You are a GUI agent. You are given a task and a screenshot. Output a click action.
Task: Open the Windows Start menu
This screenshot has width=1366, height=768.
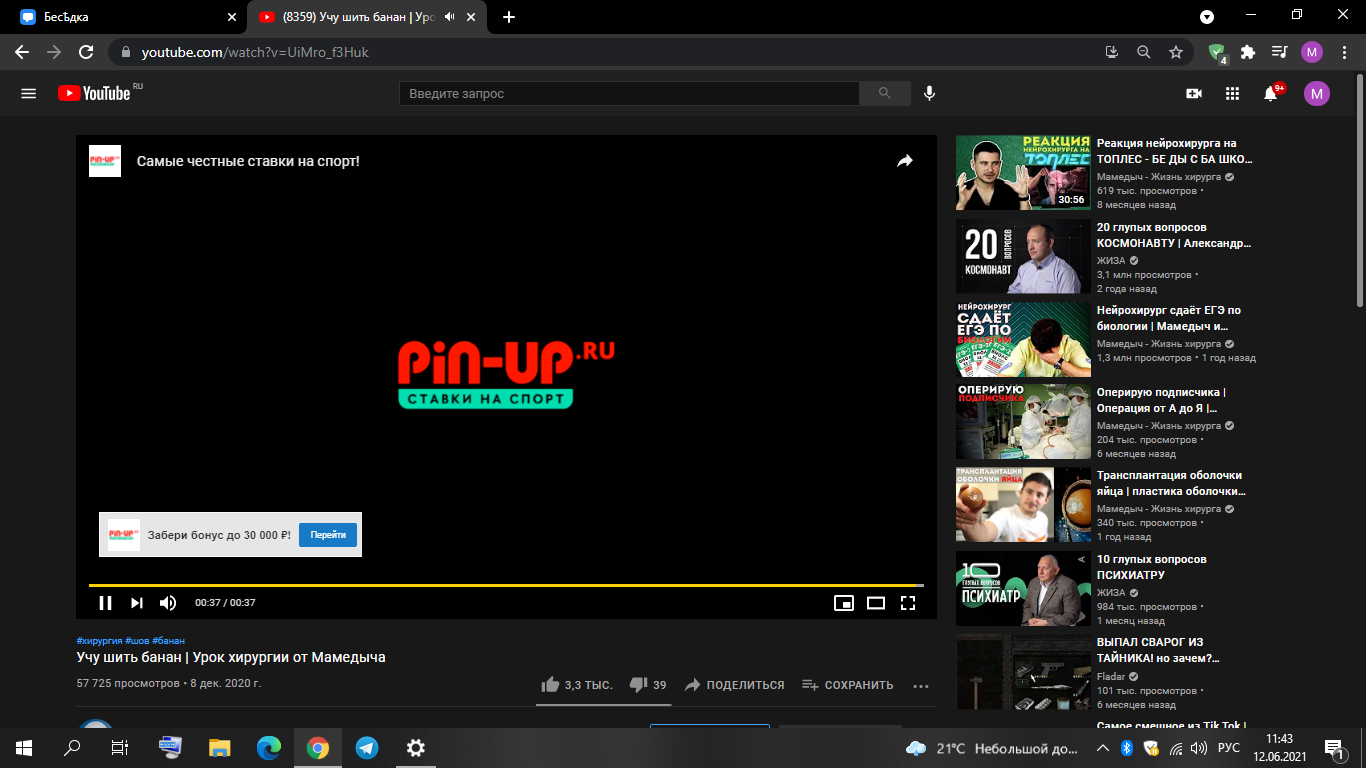(x=24, y=747)
